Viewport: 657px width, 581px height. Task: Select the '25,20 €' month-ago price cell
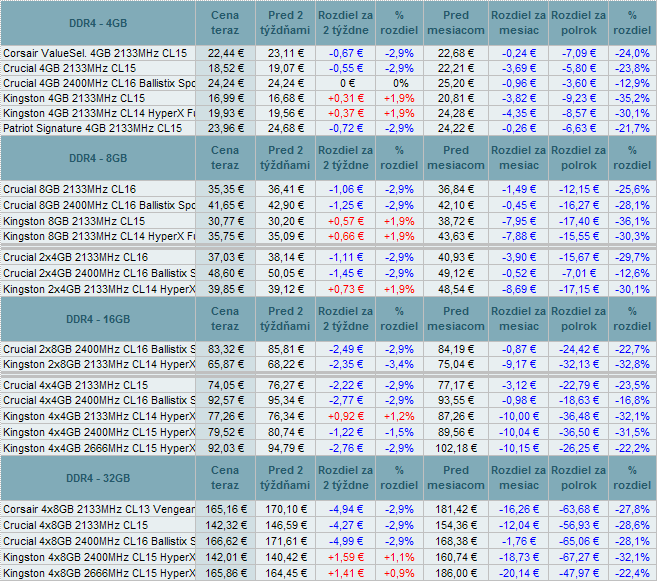[456, 83]
